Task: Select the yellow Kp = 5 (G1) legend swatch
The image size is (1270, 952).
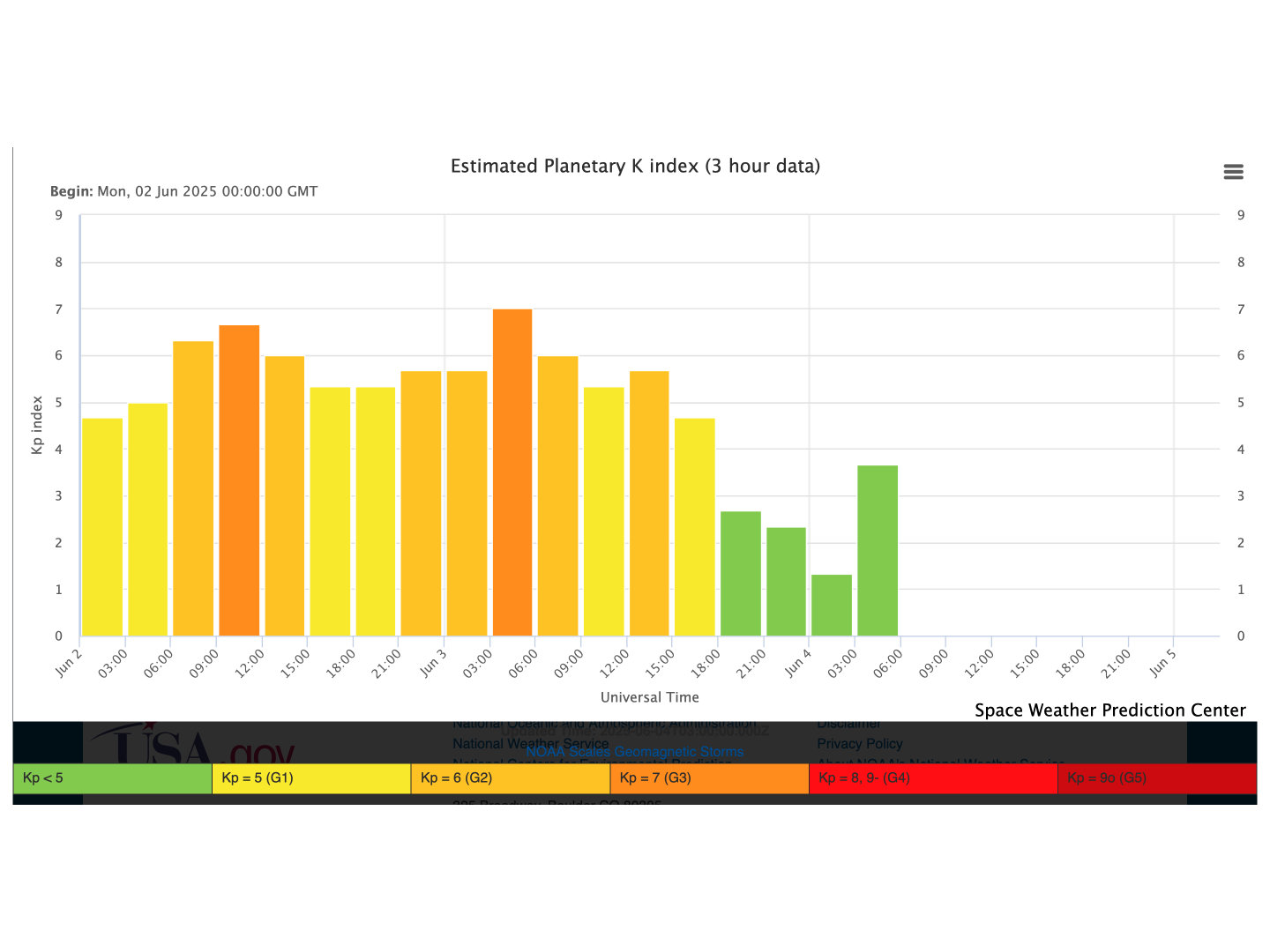Action: [x=311, y=778]
